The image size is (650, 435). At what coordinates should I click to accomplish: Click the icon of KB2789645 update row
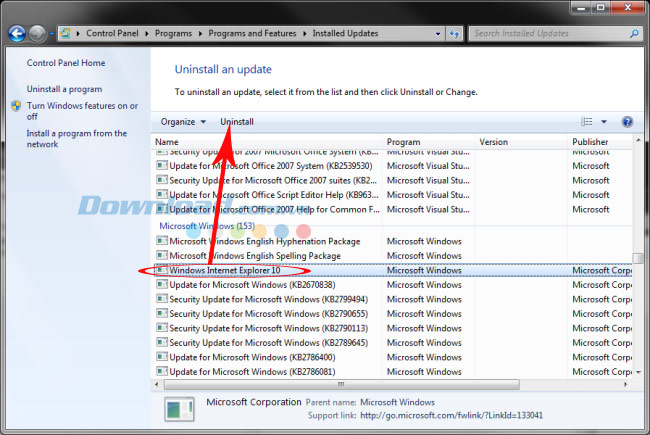tap(162, 343)
